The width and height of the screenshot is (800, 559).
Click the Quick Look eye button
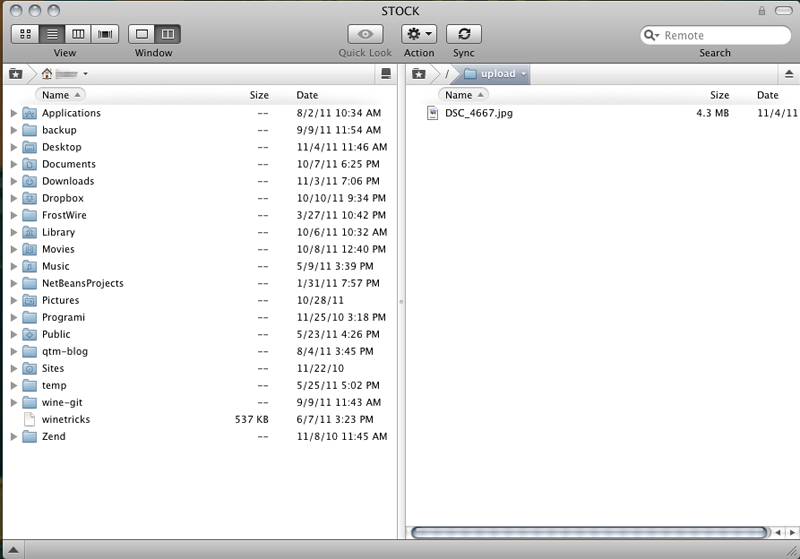pyautogui.click(x=365, y=34)
